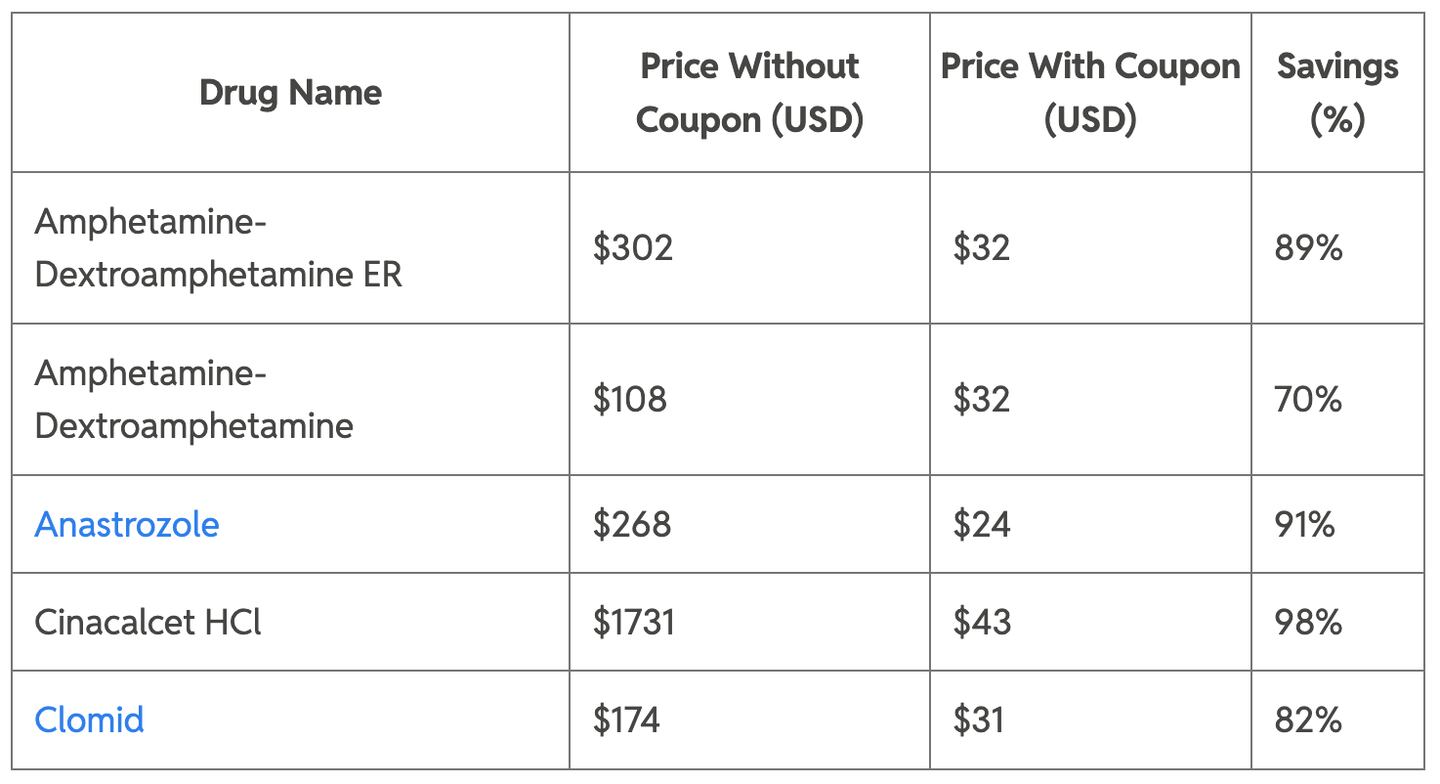The width and height of the screenshot is (1440, 784).
Task: Click the $31 coupon price cell
Action: 978,720
